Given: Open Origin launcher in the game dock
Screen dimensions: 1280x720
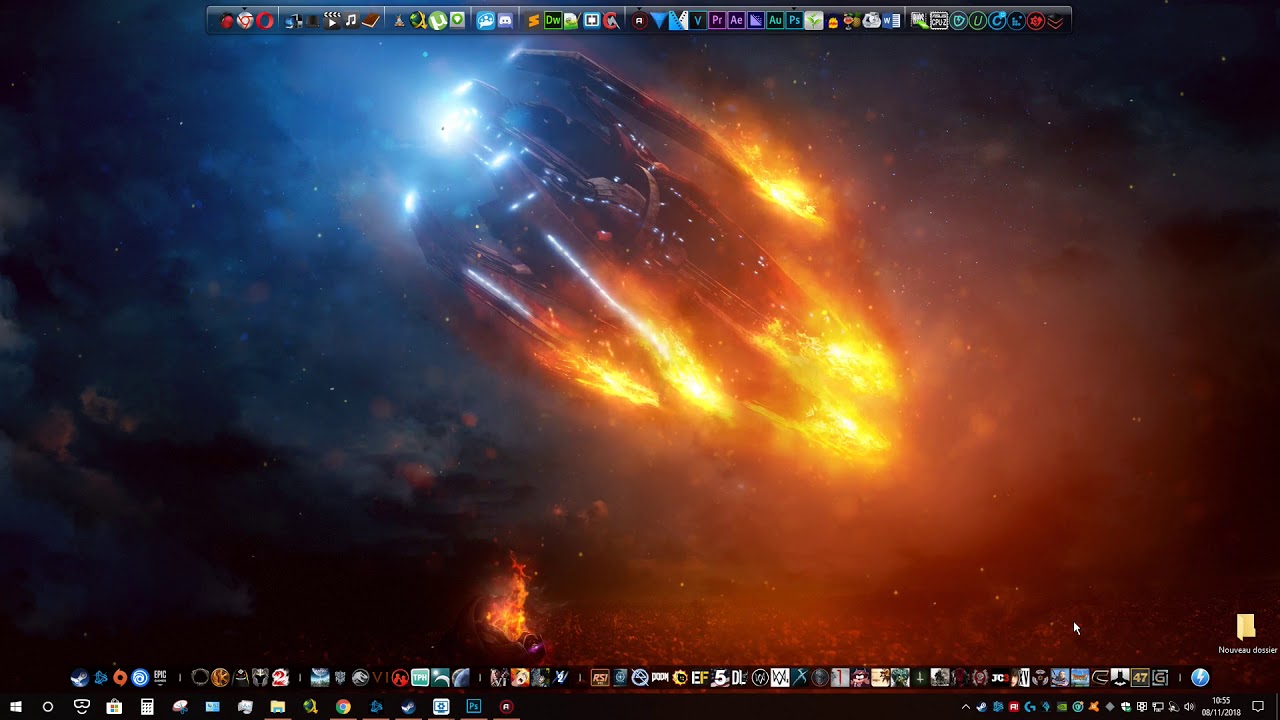Looking at the screenshot, I should pyautogui.click(x=120, y=678).
